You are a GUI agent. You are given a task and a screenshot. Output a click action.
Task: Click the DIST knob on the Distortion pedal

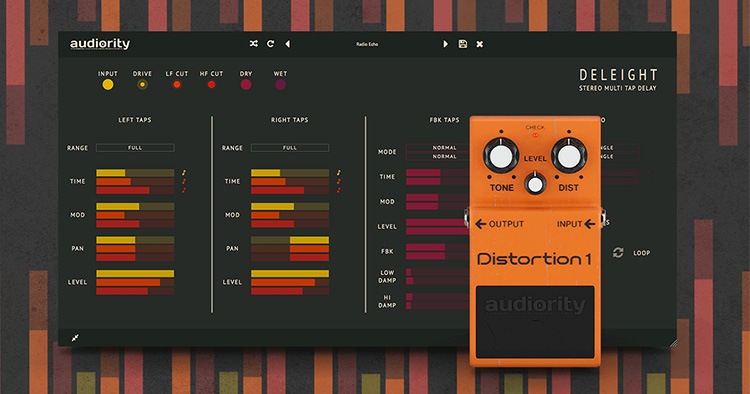pyautogui.click(x=569, y=155)
